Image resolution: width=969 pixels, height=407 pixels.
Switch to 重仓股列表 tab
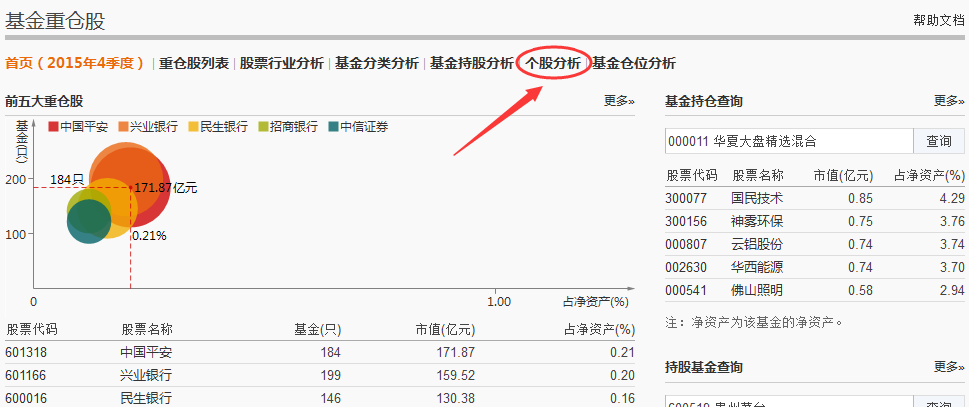tap(194, 63)
